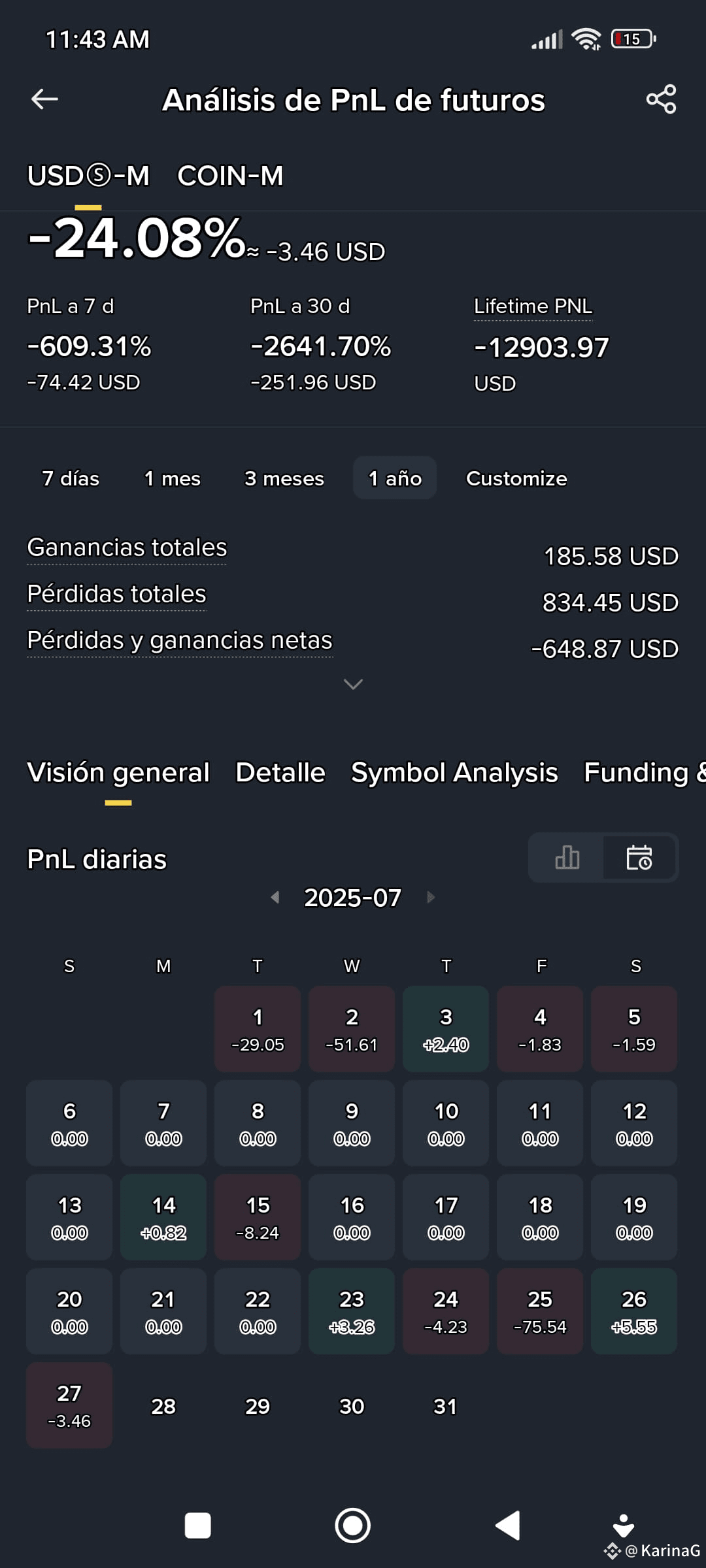Go to next month arrow
This screenshot has width=706, height=1568.
pos(431,897)
